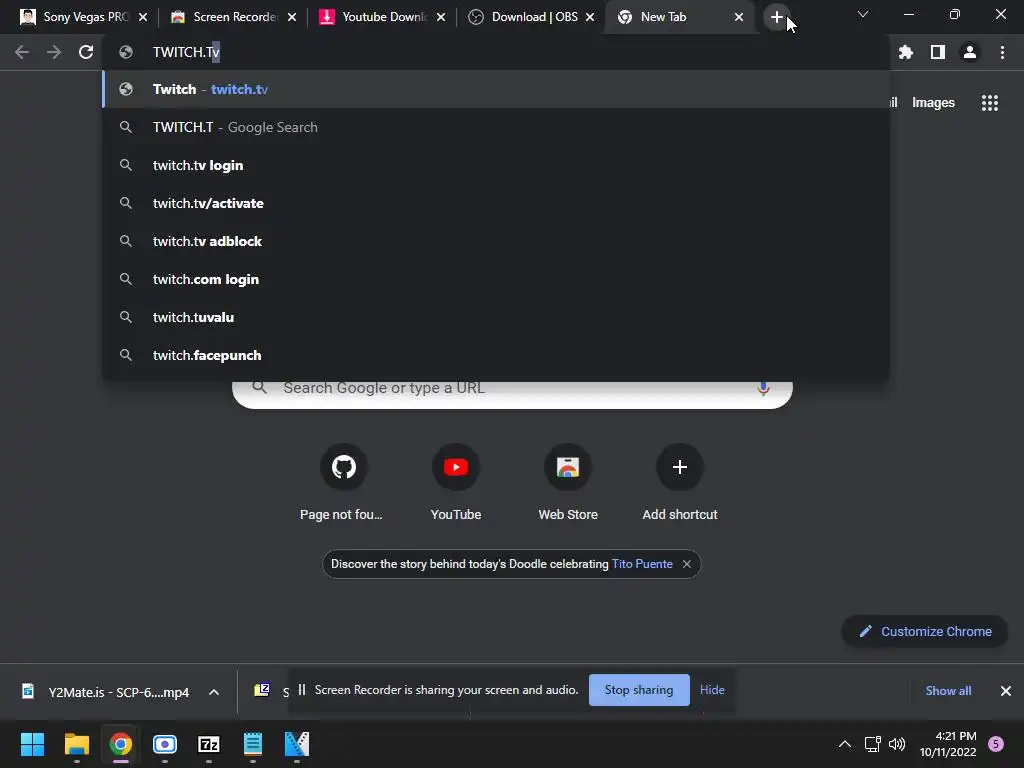Click Stop sharing button

pos(639,690)
